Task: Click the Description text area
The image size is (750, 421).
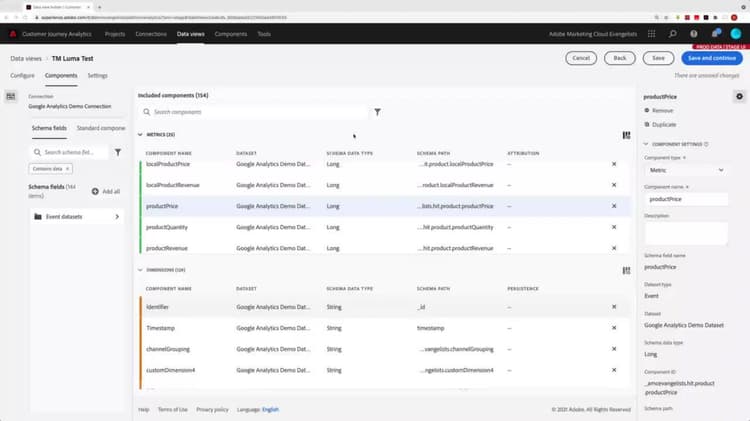Action: (686, 233)
